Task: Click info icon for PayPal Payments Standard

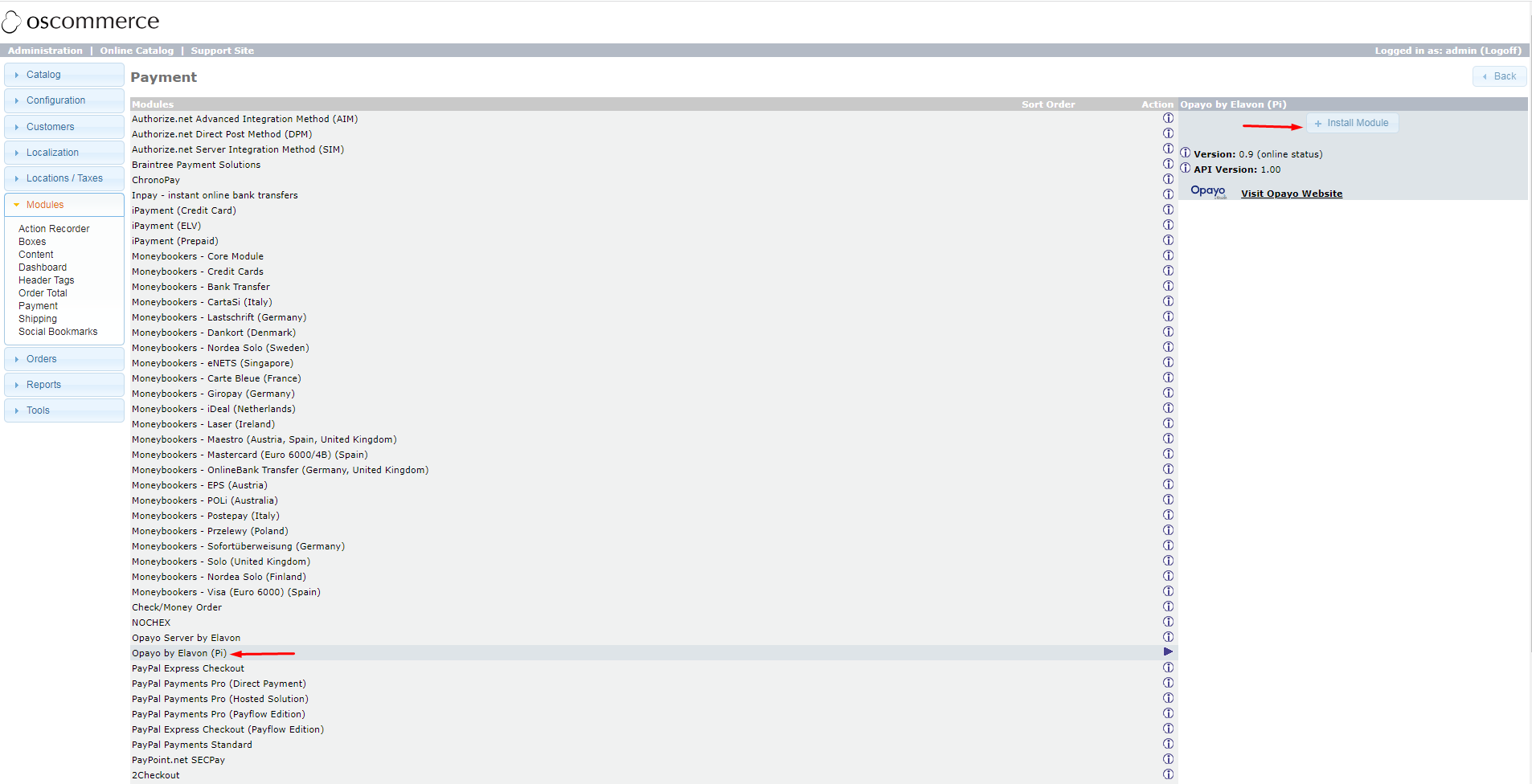Action: coord(1168,744)
